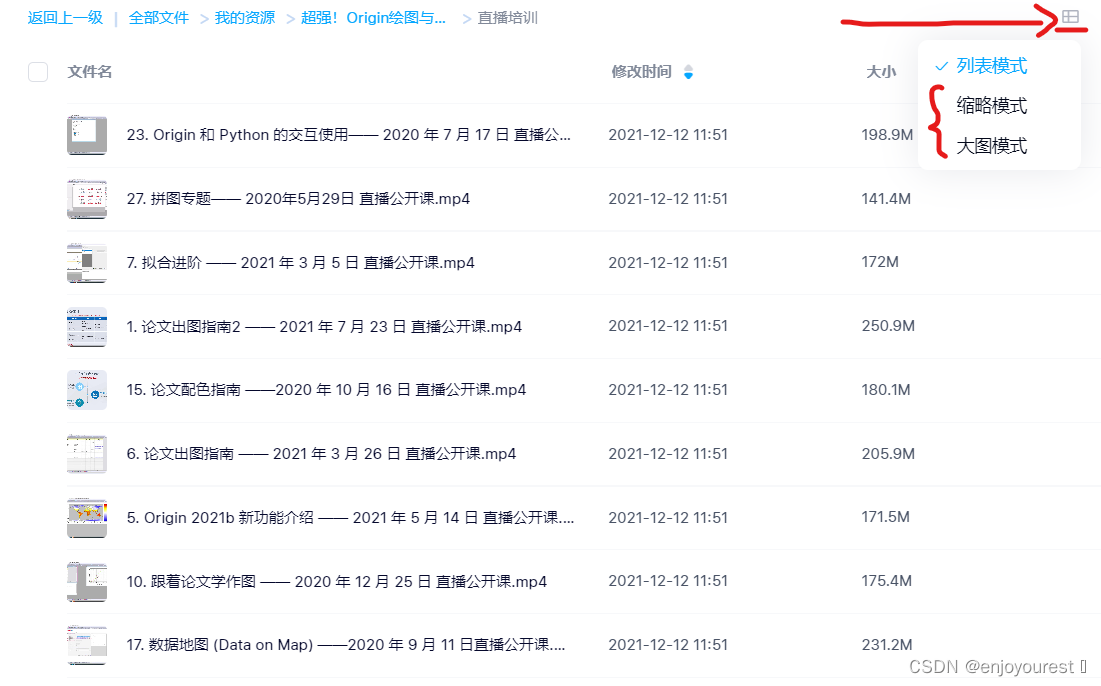This screenshot has height=686, width=1101.
Task: Select 大图模式 view option
Action: pos(991,146)
